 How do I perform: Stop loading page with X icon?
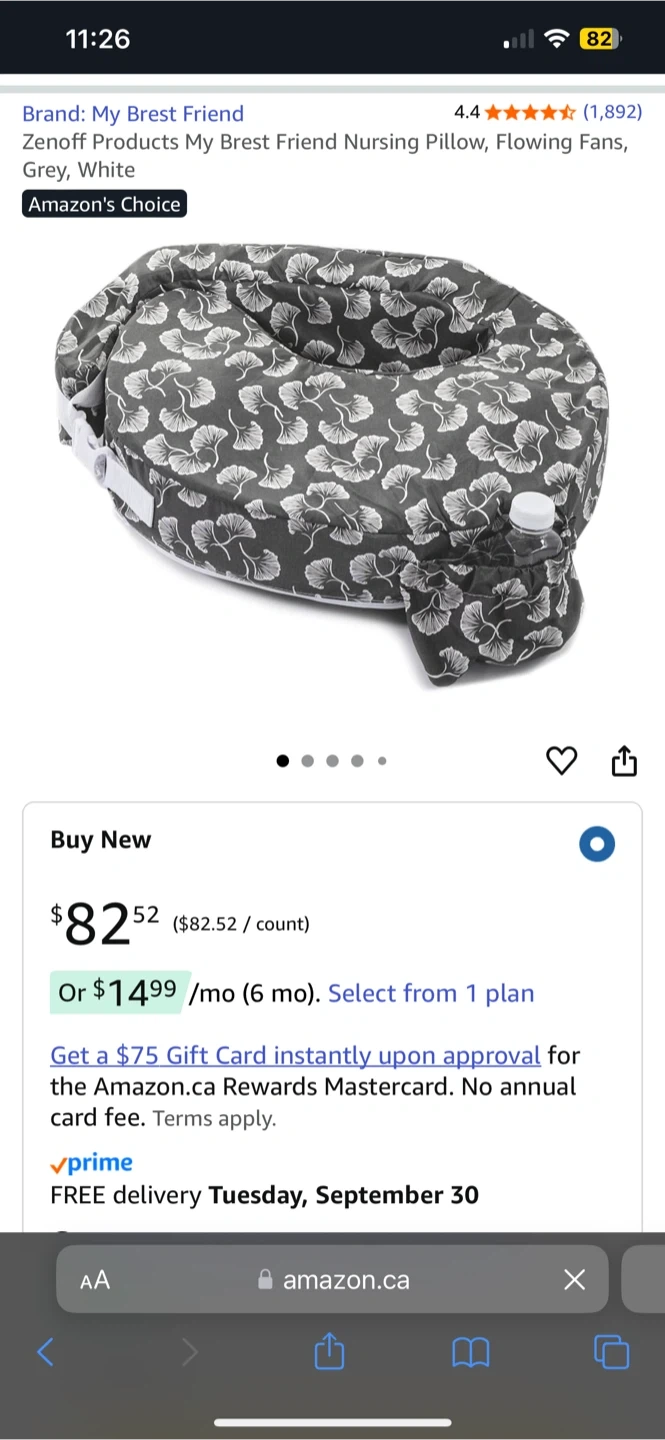pos(574,1280)
